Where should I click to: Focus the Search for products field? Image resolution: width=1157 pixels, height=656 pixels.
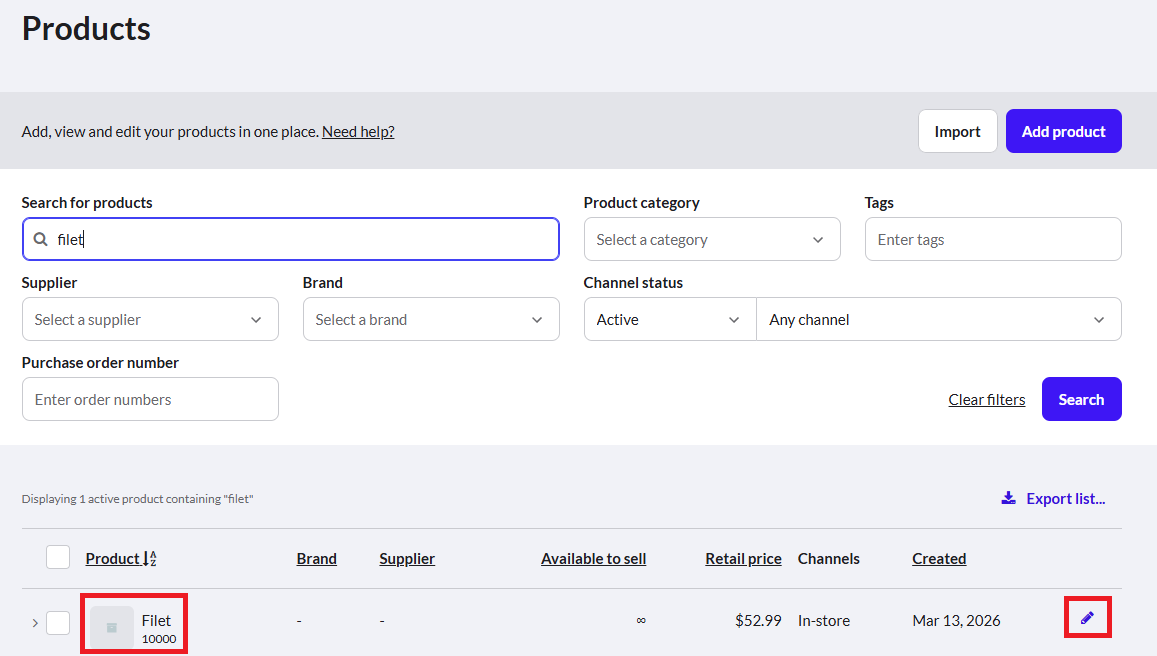click(291, 239)
